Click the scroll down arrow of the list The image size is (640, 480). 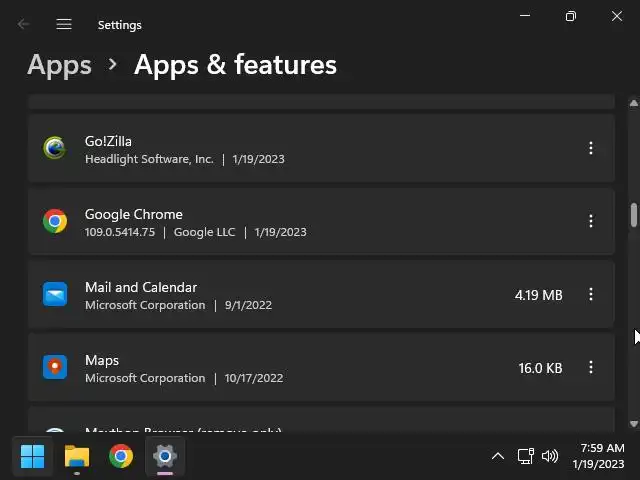[x=633, y=424]
